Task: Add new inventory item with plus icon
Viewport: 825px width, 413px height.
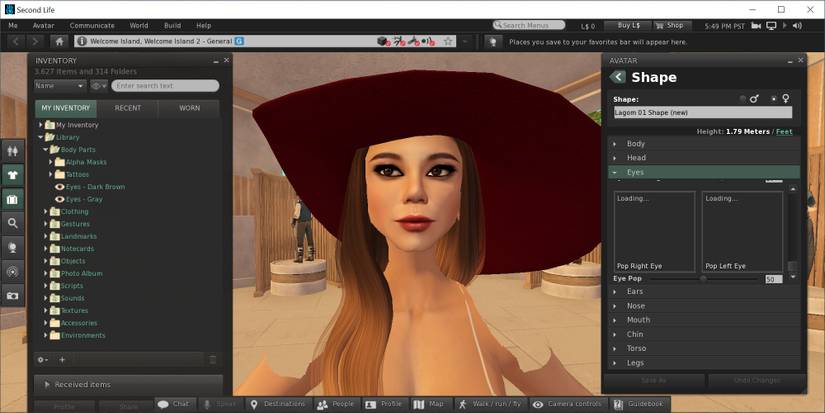Action: pyautogui.click(x=62, y=359)
